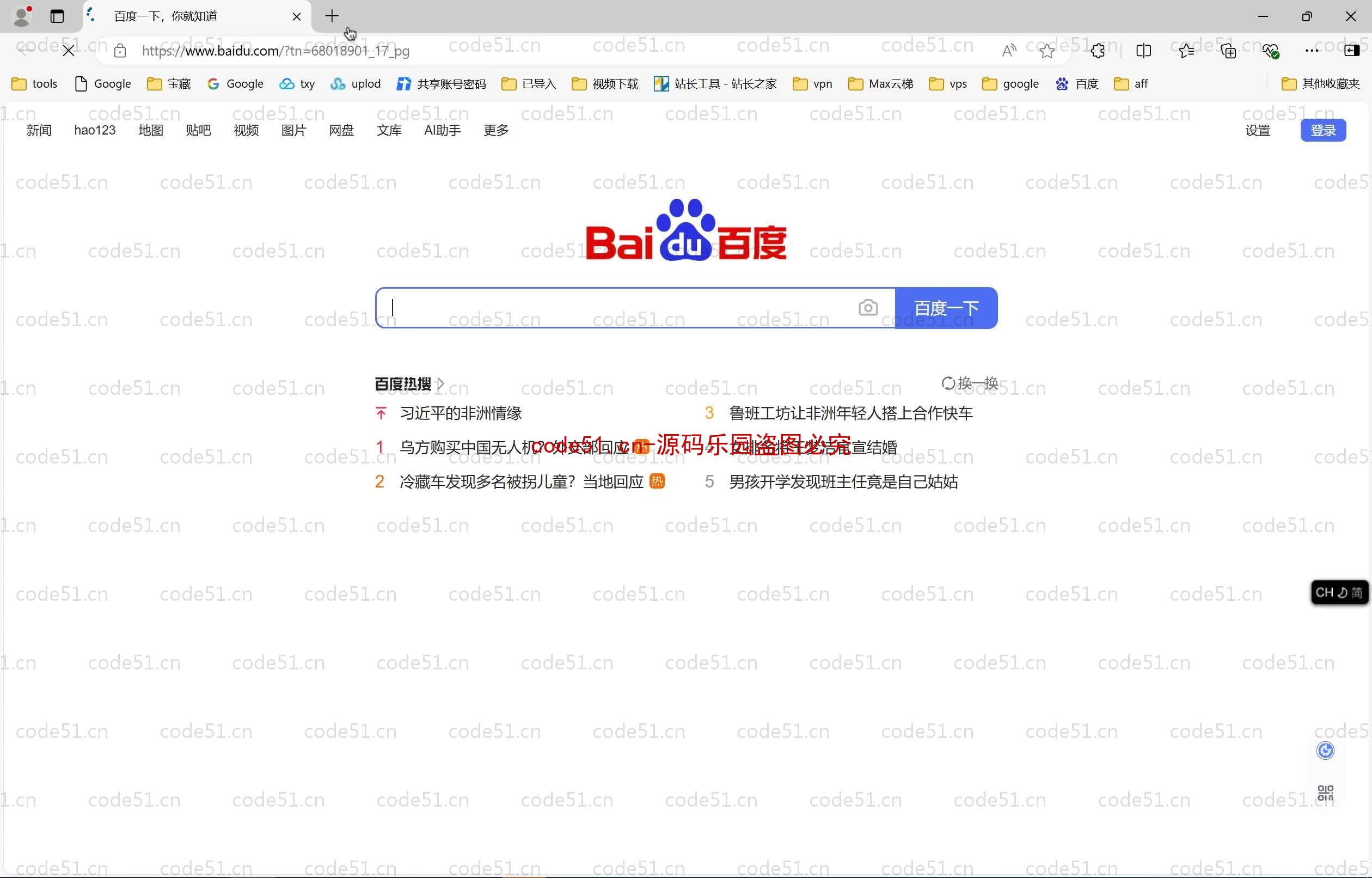Open 网盘 nav link
This screenshot has height=878, width=1372.
click(341, 131)
